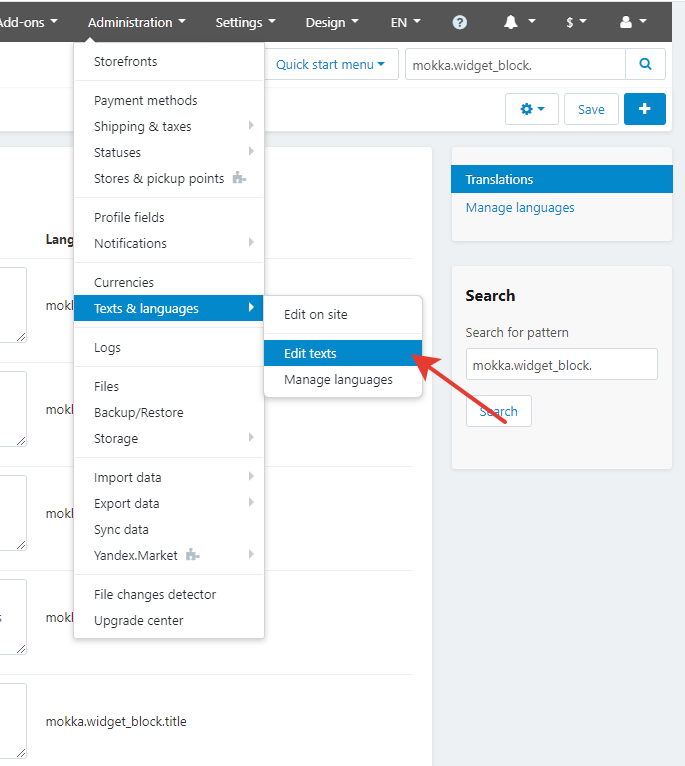Image resolution: width=685 pixels, height=766 pixels.
Task: Open Upgrade center from the menu
Action: (139, 621)
